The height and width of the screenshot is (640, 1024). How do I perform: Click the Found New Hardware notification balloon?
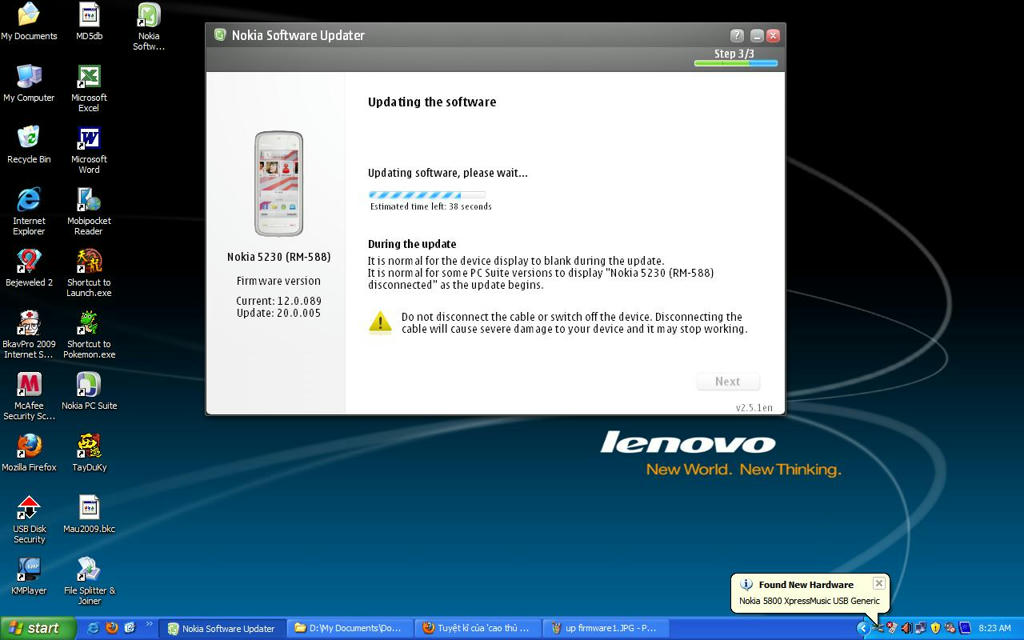810,593
